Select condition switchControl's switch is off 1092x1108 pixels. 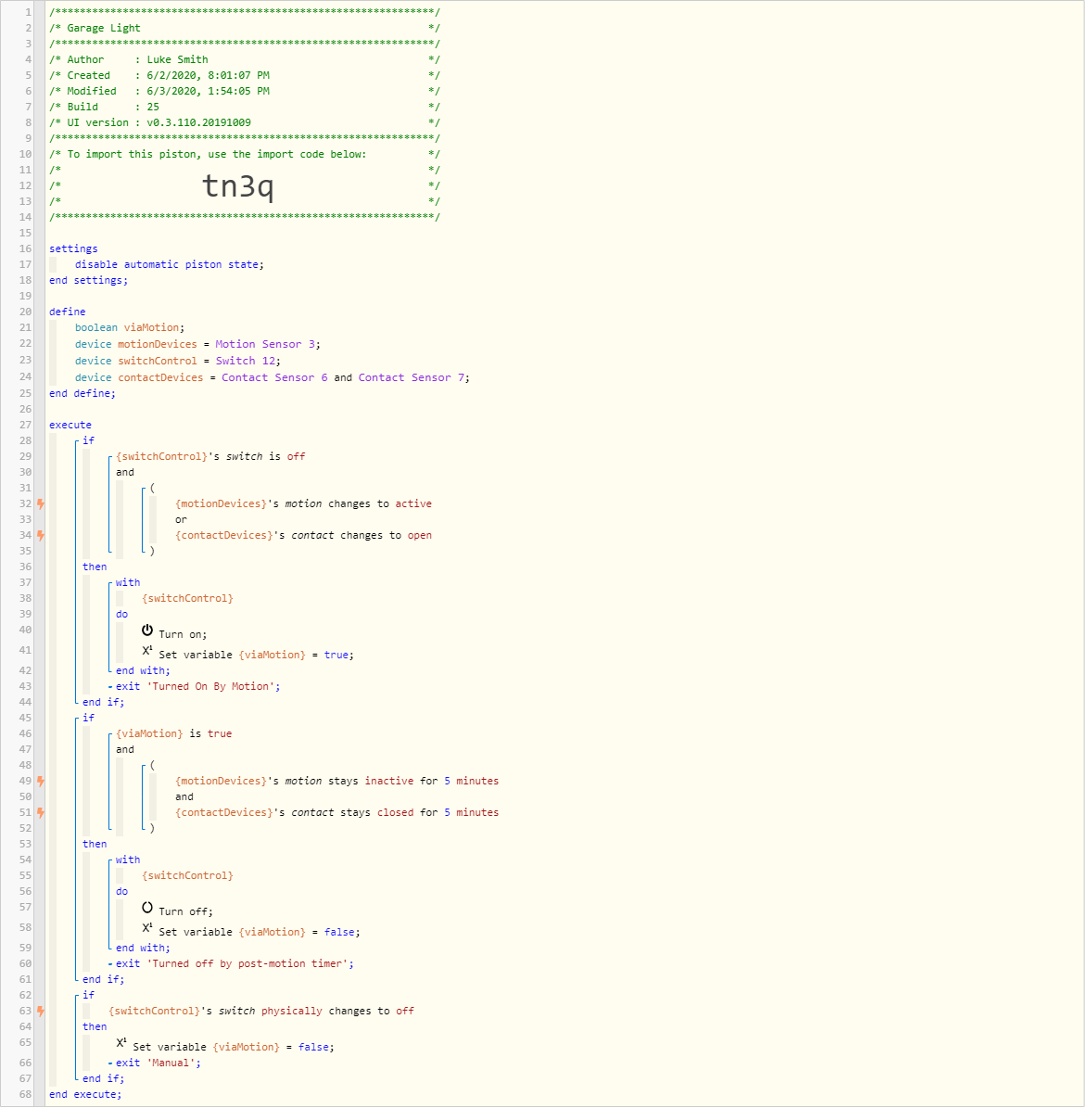pos(210,456)
